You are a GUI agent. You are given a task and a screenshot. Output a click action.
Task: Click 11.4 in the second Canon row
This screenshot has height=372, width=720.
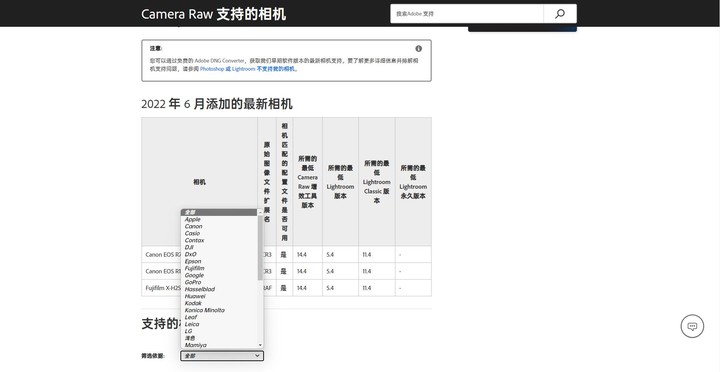[366, 271]
